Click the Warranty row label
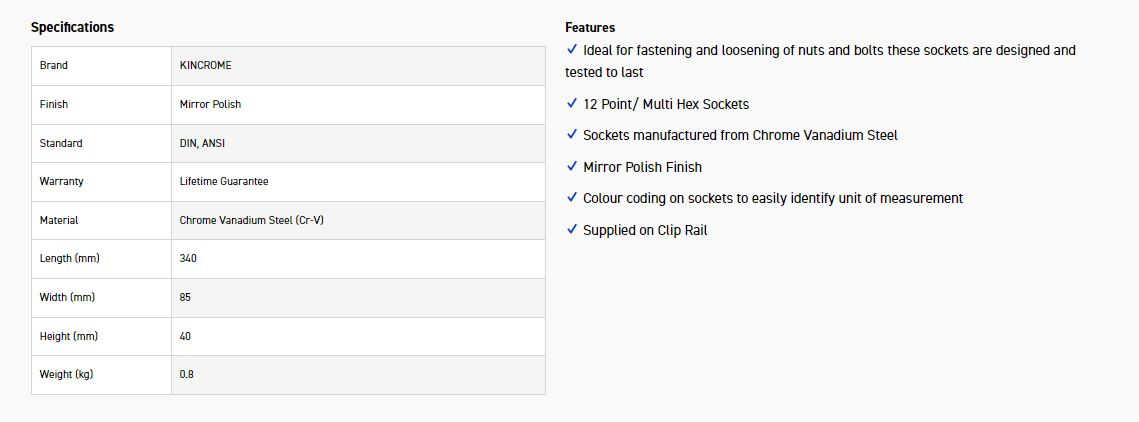1139x422 pixels. [61, 181]
